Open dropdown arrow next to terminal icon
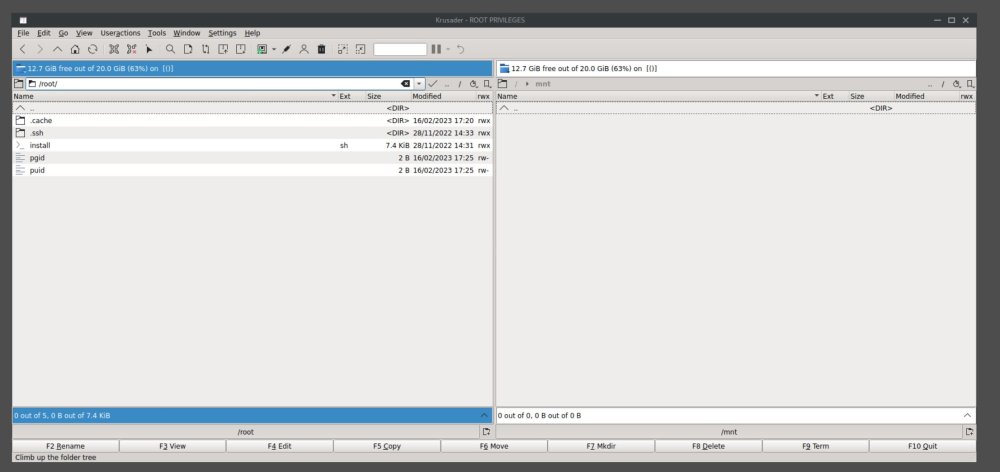This screenshot has width=1000, height=472. pyautogui.click(x=274, y=49)
